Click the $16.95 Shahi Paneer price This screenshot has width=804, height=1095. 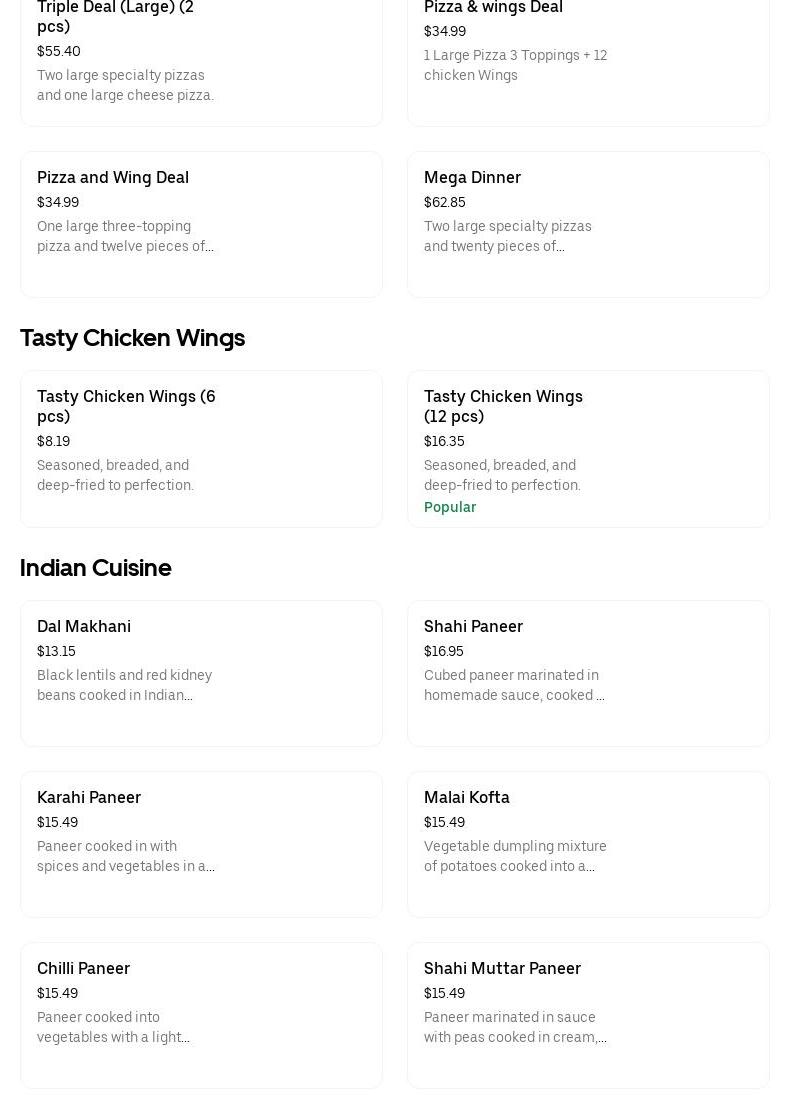point(444,651)
